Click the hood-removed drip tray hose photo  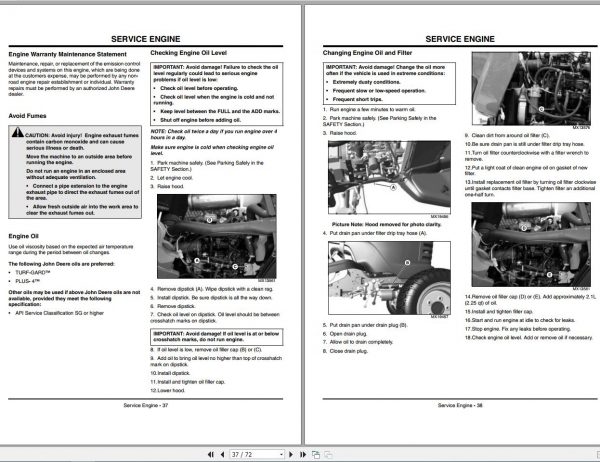389,177
